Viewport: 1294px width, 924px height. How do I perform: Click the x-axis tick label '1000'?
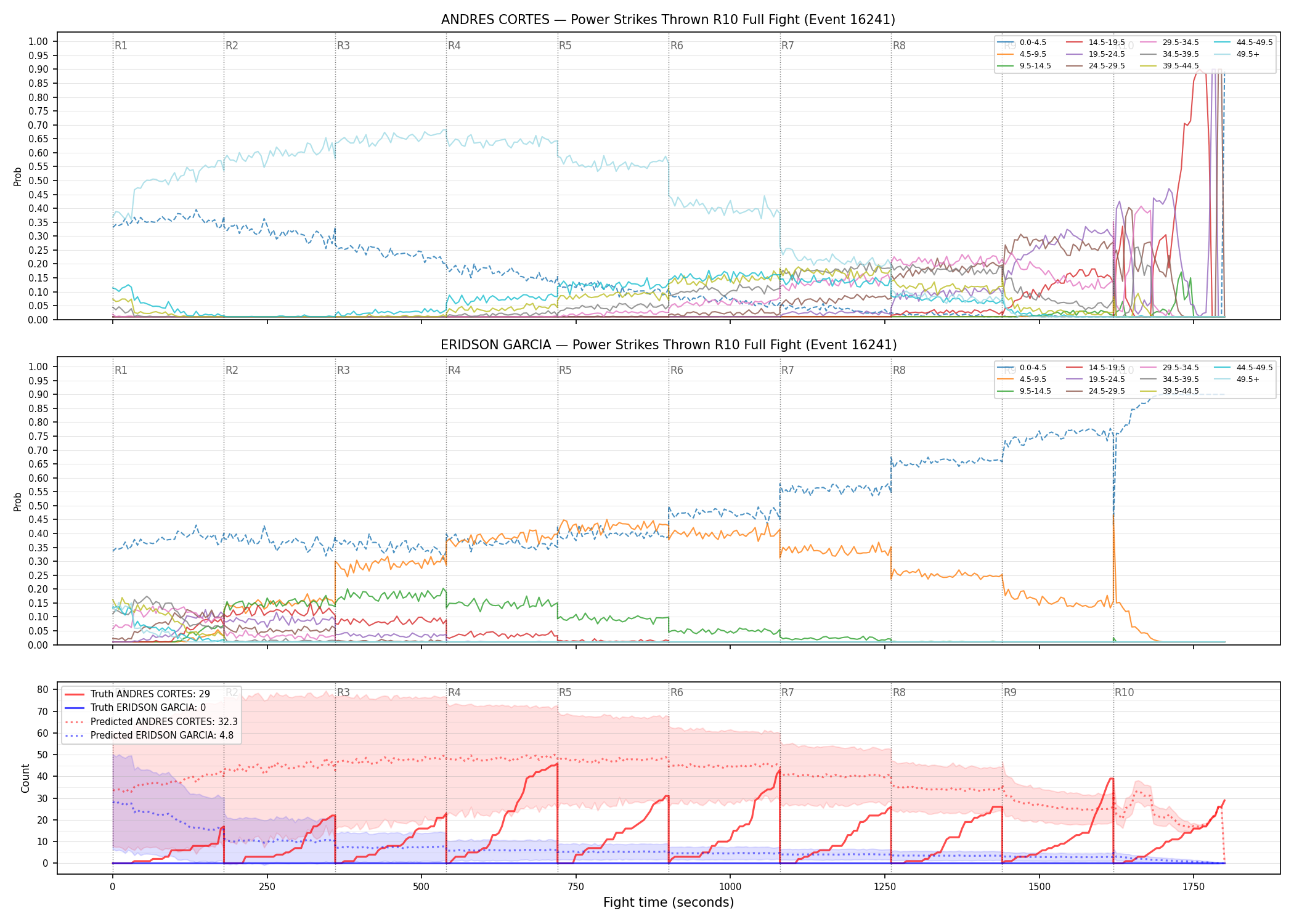coord(730,887)
